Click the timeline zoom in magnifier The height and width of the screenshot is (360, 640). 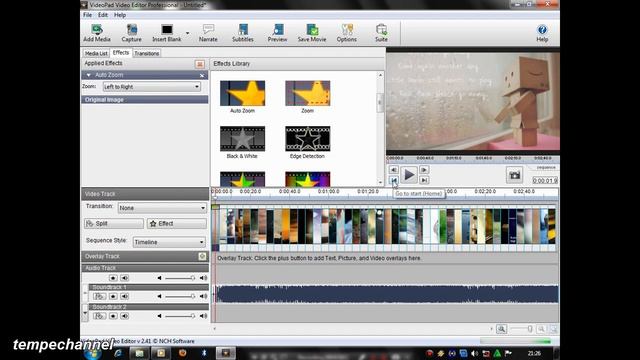(x=501, y=329)
